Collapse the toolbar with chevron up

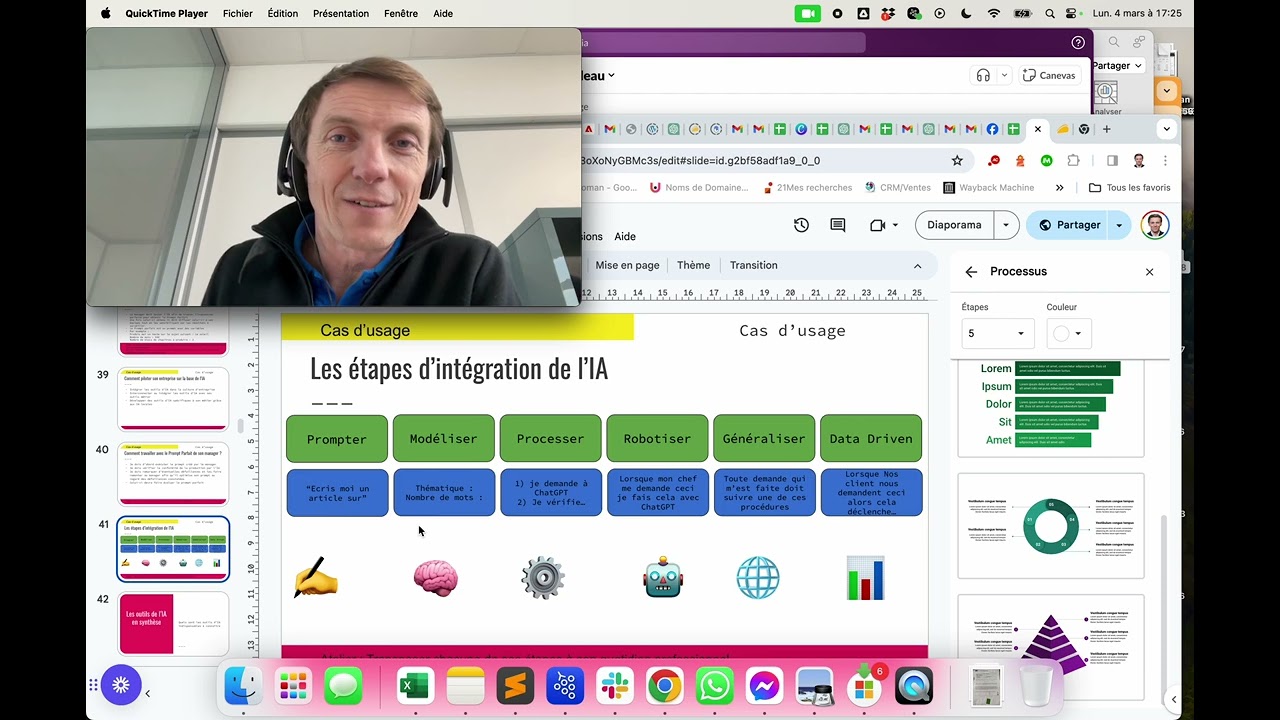[x=917, y=266]
